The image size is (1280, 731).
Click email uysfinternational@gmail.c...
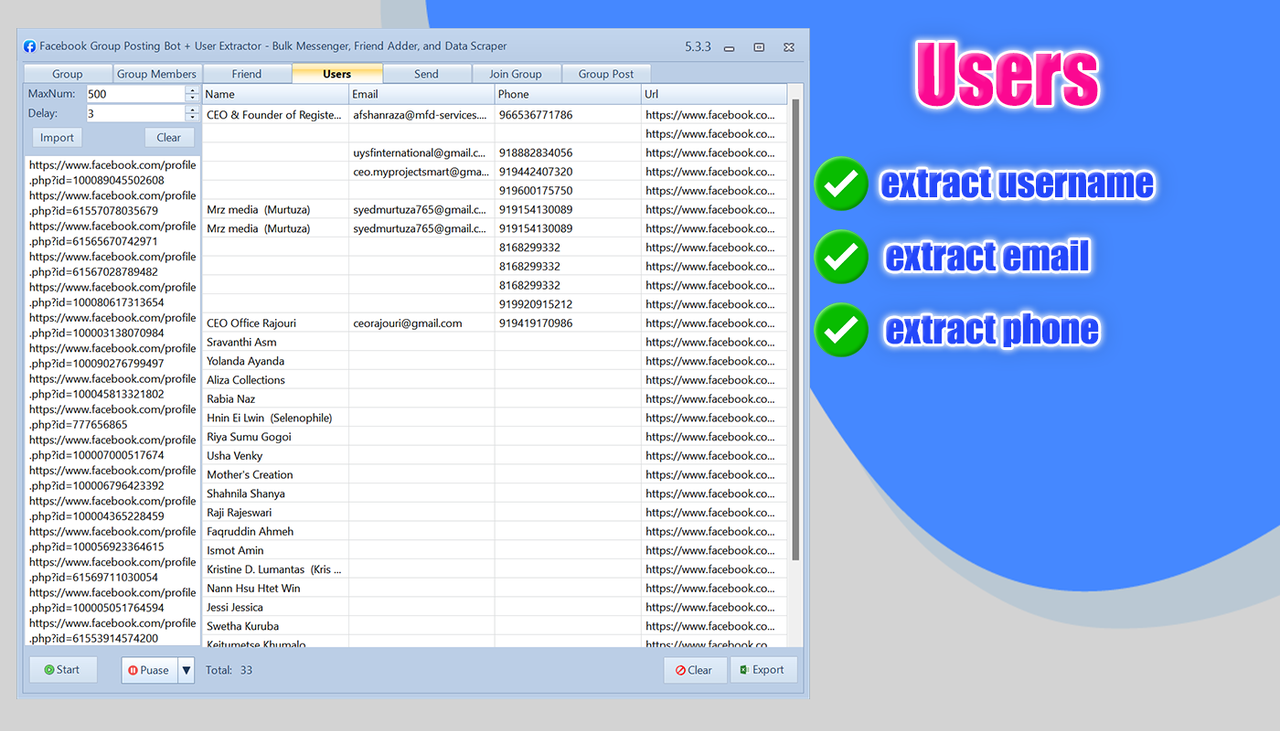[419, 153]
